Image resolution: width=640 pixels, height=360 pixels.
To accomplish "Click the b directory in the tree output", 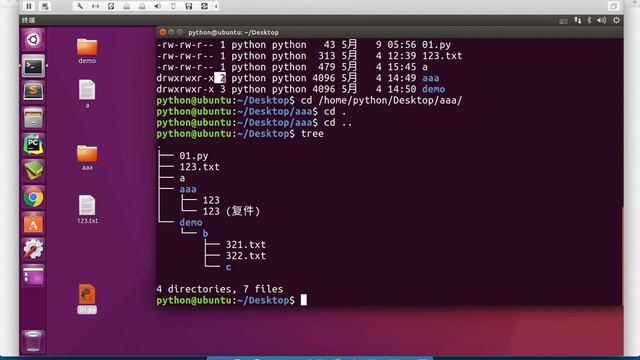I will [x=205, y=233].
